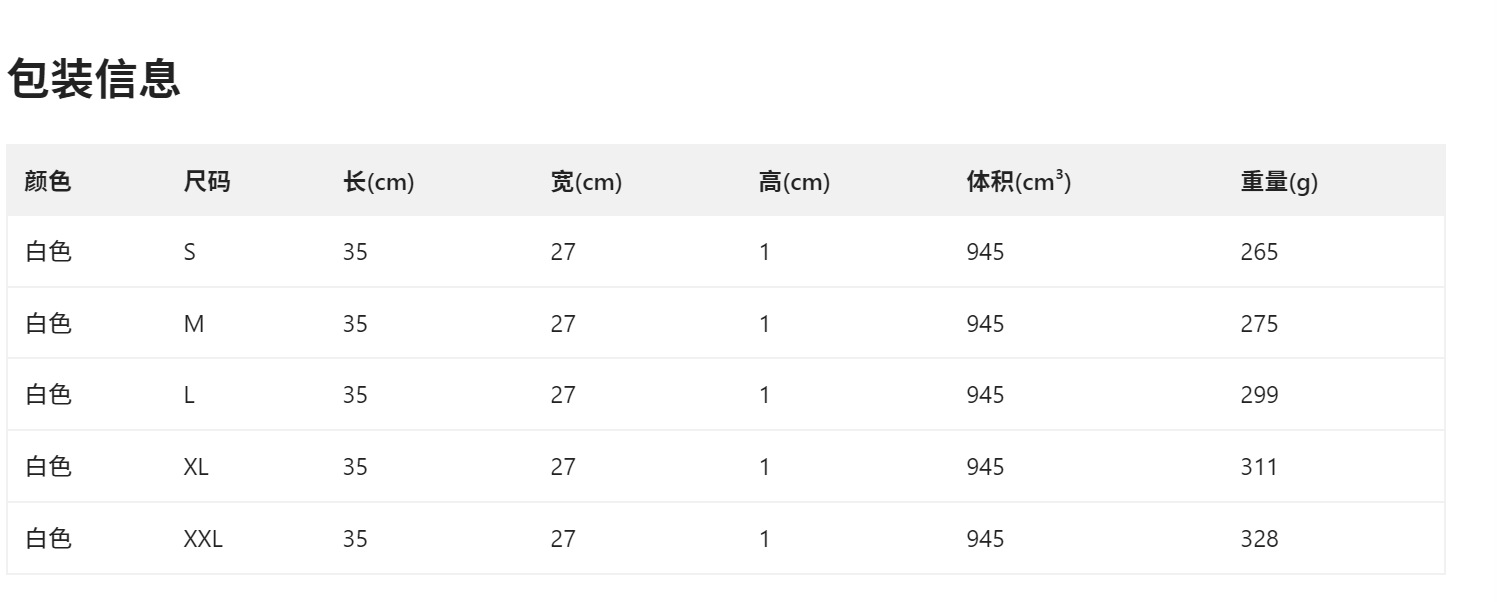Screen dimensions: 1497x602
Task: Select the size L cell
Action: tap(189, 395)
